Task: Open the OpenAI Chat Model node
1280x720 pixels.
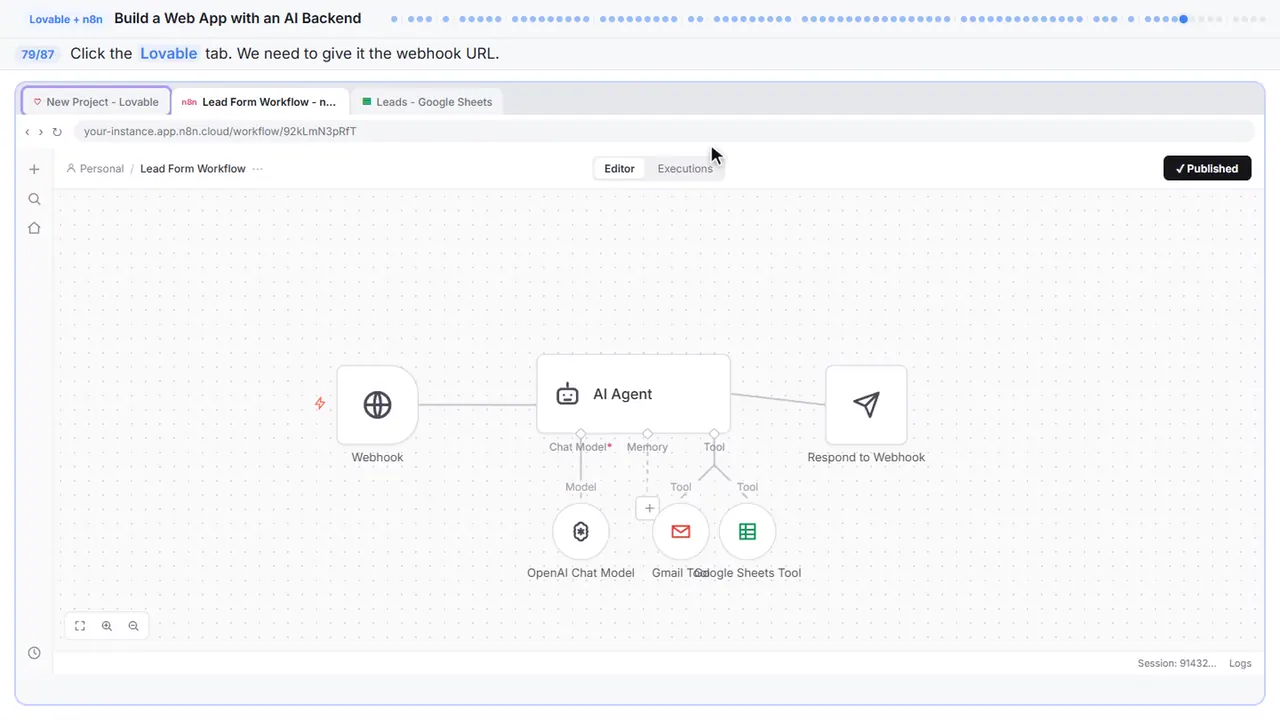Action: (581, 532)
